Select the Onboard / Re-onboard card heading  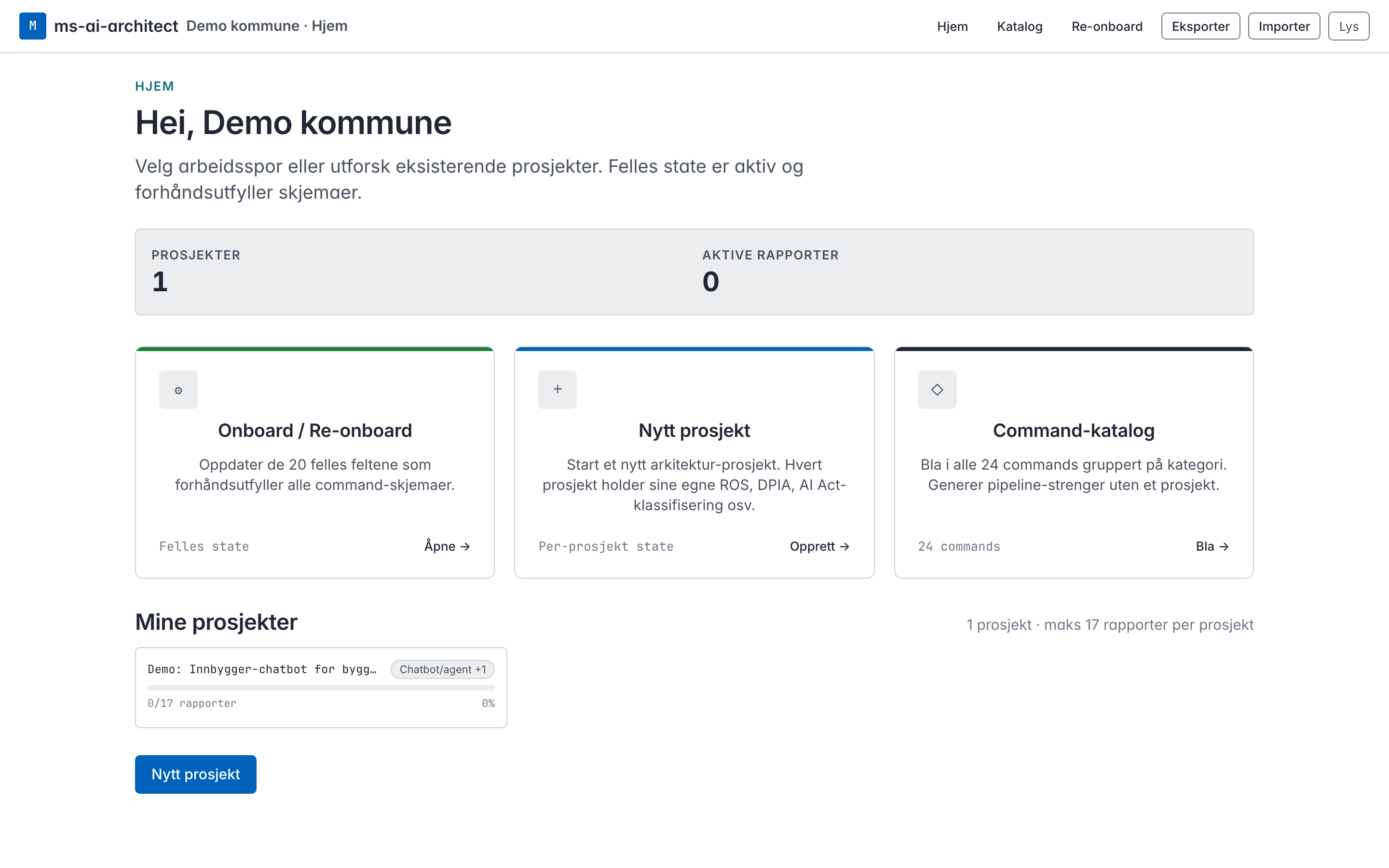coord(315,431)
